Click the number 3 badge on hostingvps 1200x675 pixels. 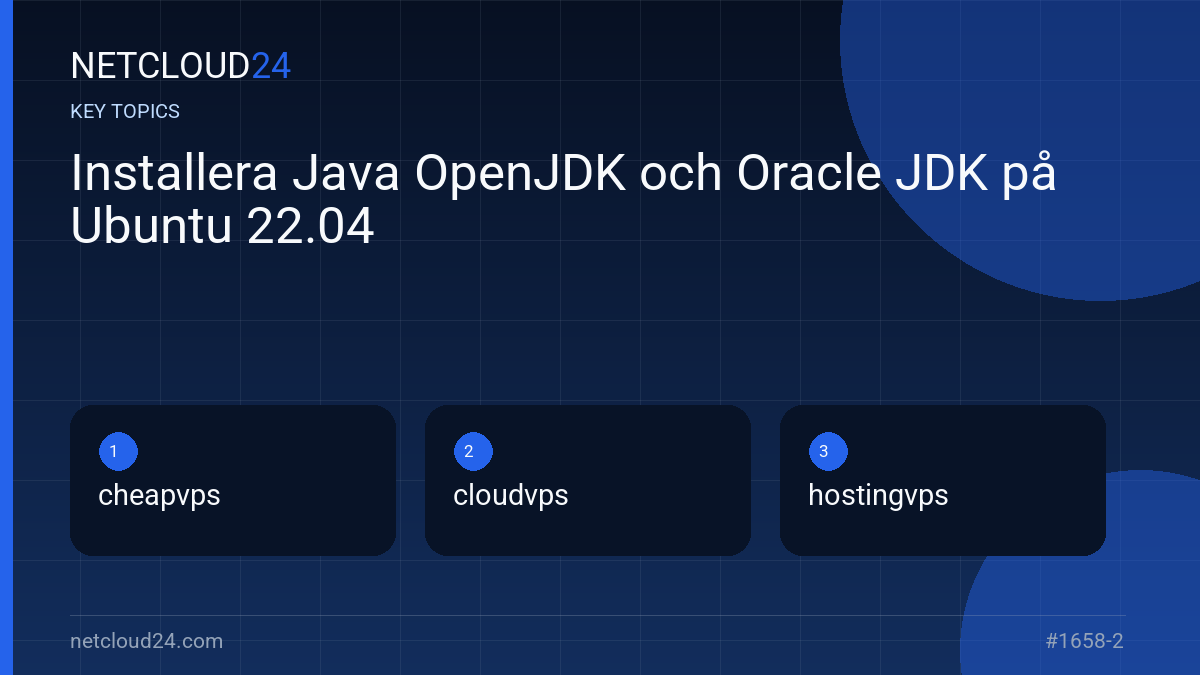pyautogui.click(x=828, y=452)
